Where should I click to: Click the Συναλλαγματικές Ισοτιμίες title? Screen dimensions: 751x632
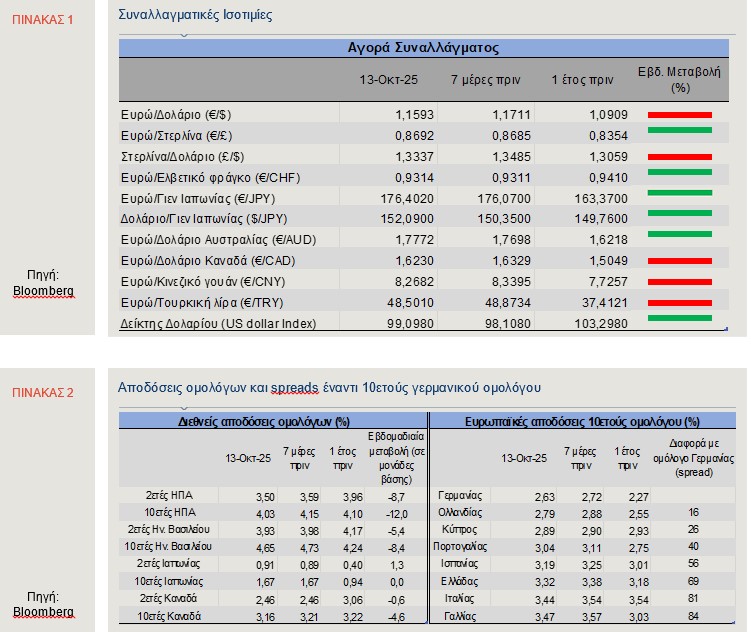[194, 15]
